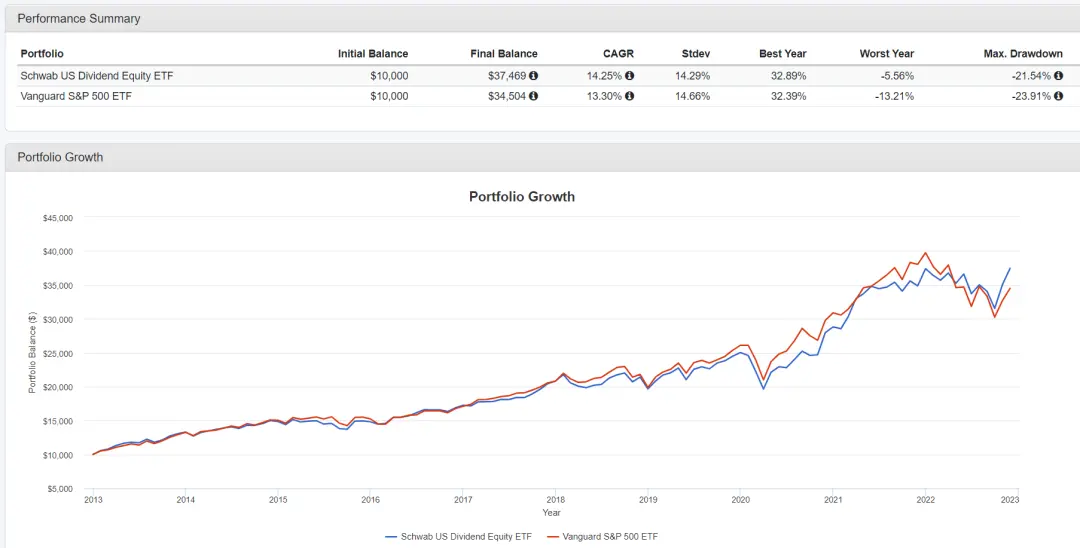Click the 14.66% Stdev value
The height and width of the screenshot is (548, 1080).
tap(692, 96)
